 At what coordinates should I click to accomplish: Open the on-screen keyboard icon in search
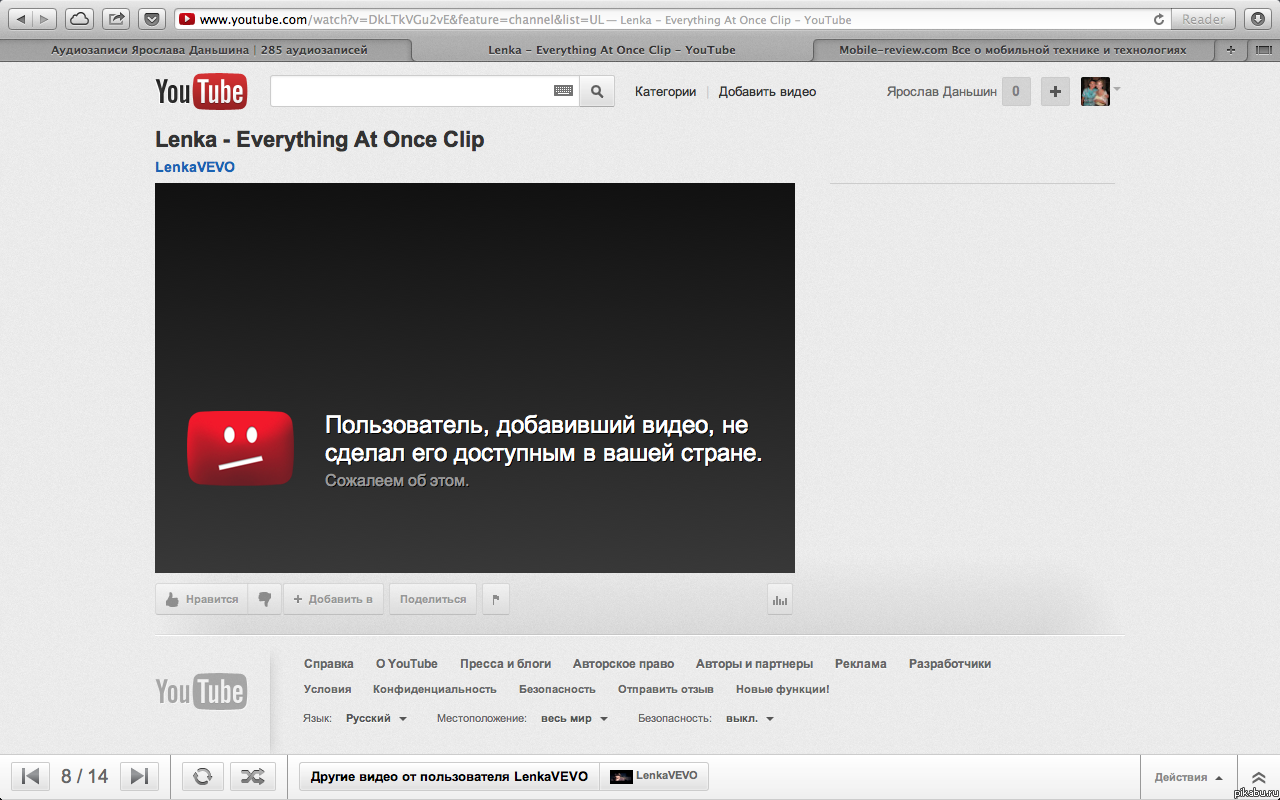pyautogui.click(x=563, y=91)
